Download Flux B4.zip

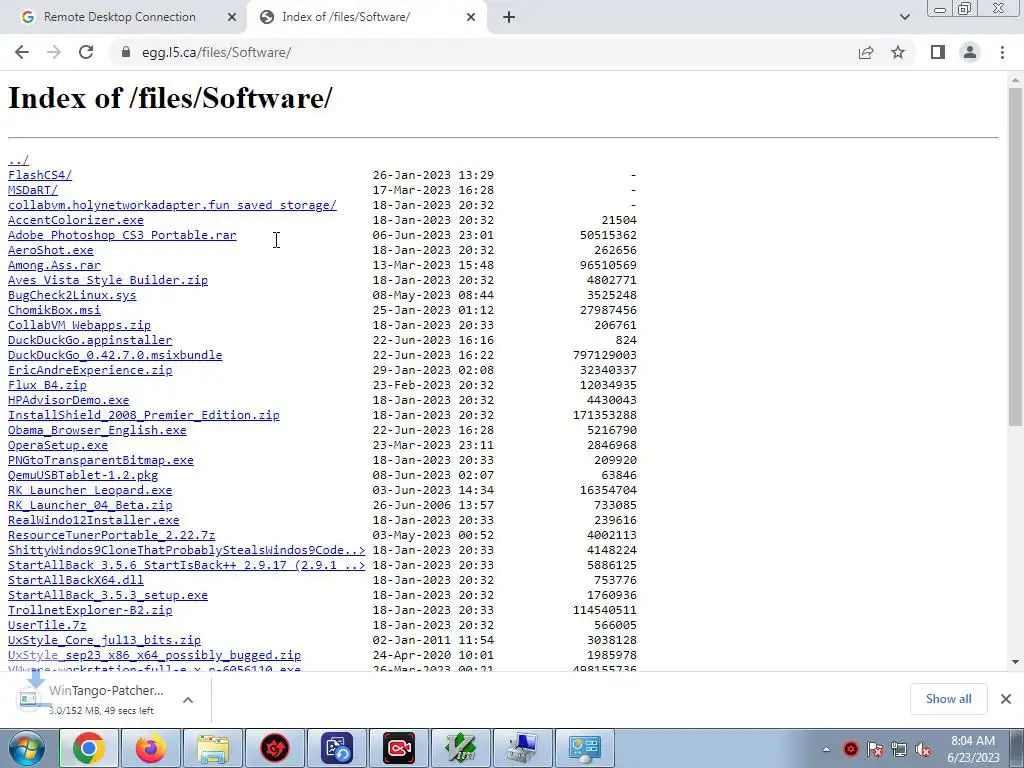47,385
